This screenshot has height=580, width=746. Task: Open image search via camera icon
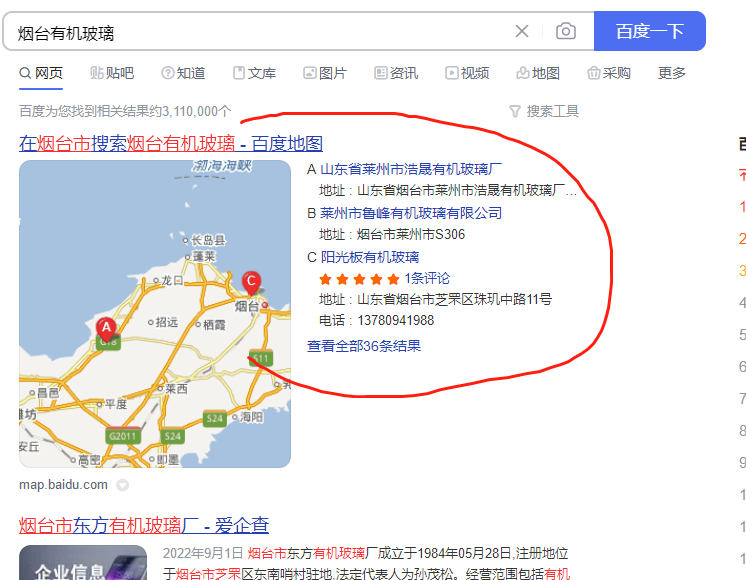[x=566, y=31]
